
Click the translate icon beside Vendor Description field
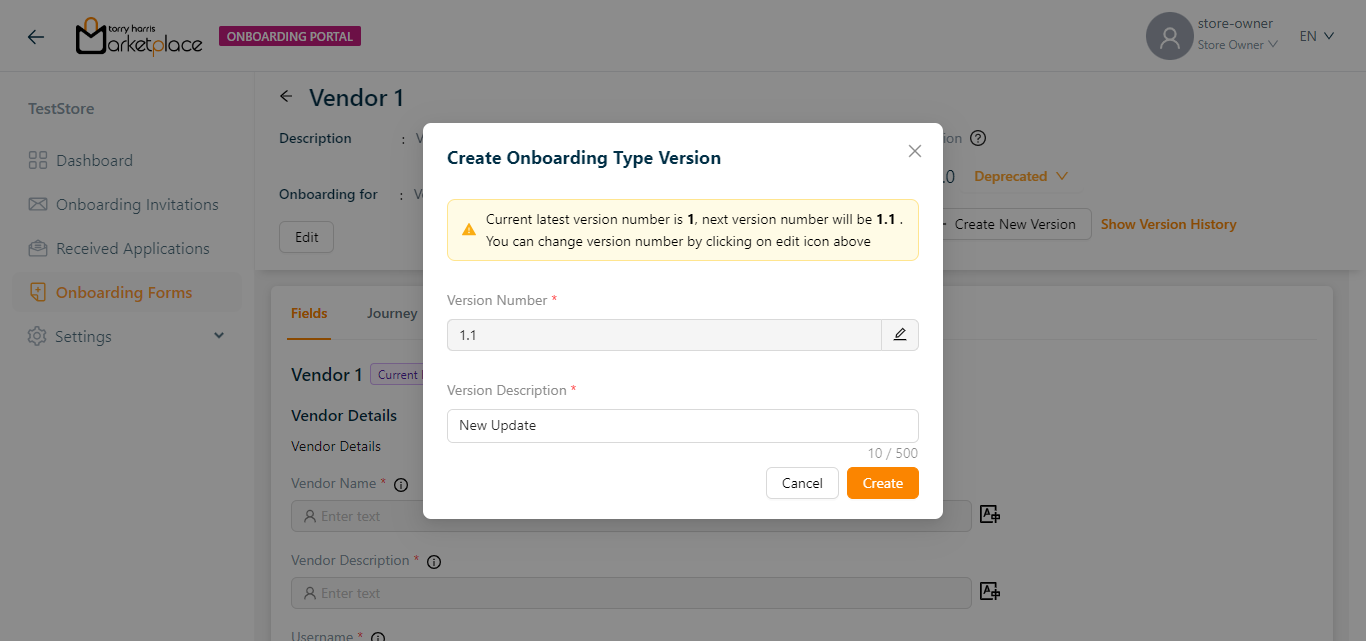click(x=989, y=592)
